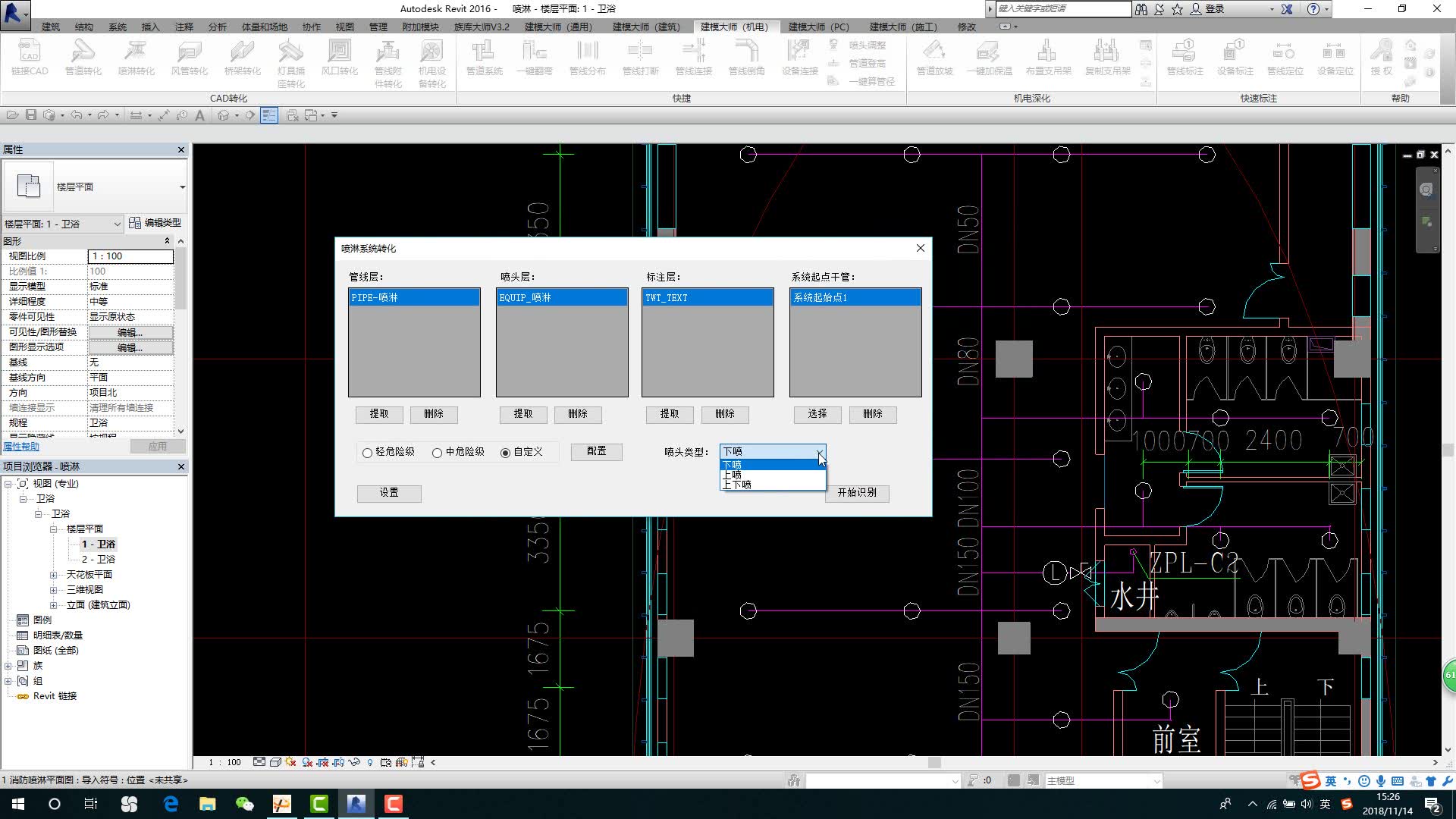Click the save icon in quick access toolbar
The image size is (1456, 819).
point(31,115)
